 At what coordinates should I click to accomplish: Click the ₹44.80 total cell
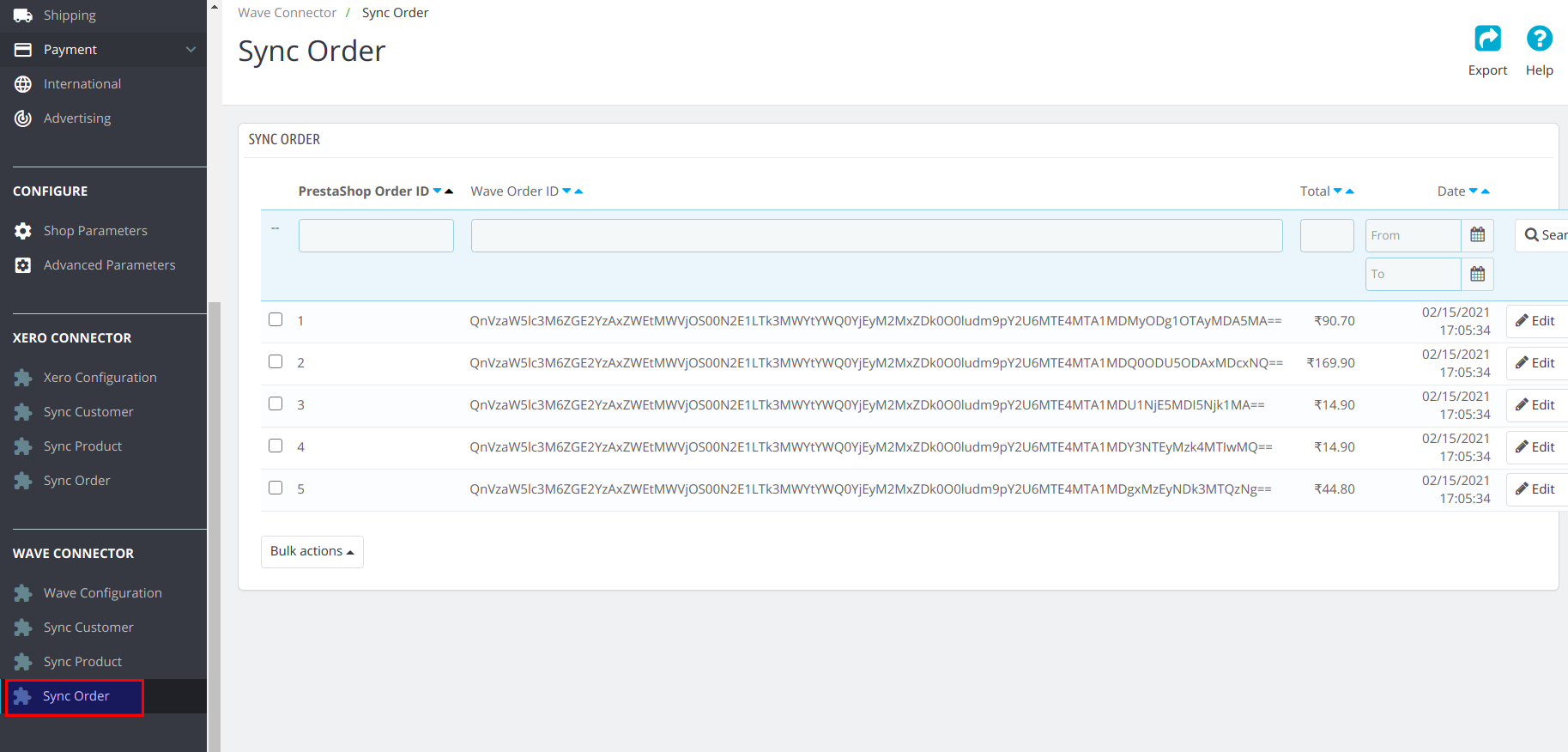(x=1335, y=489)
